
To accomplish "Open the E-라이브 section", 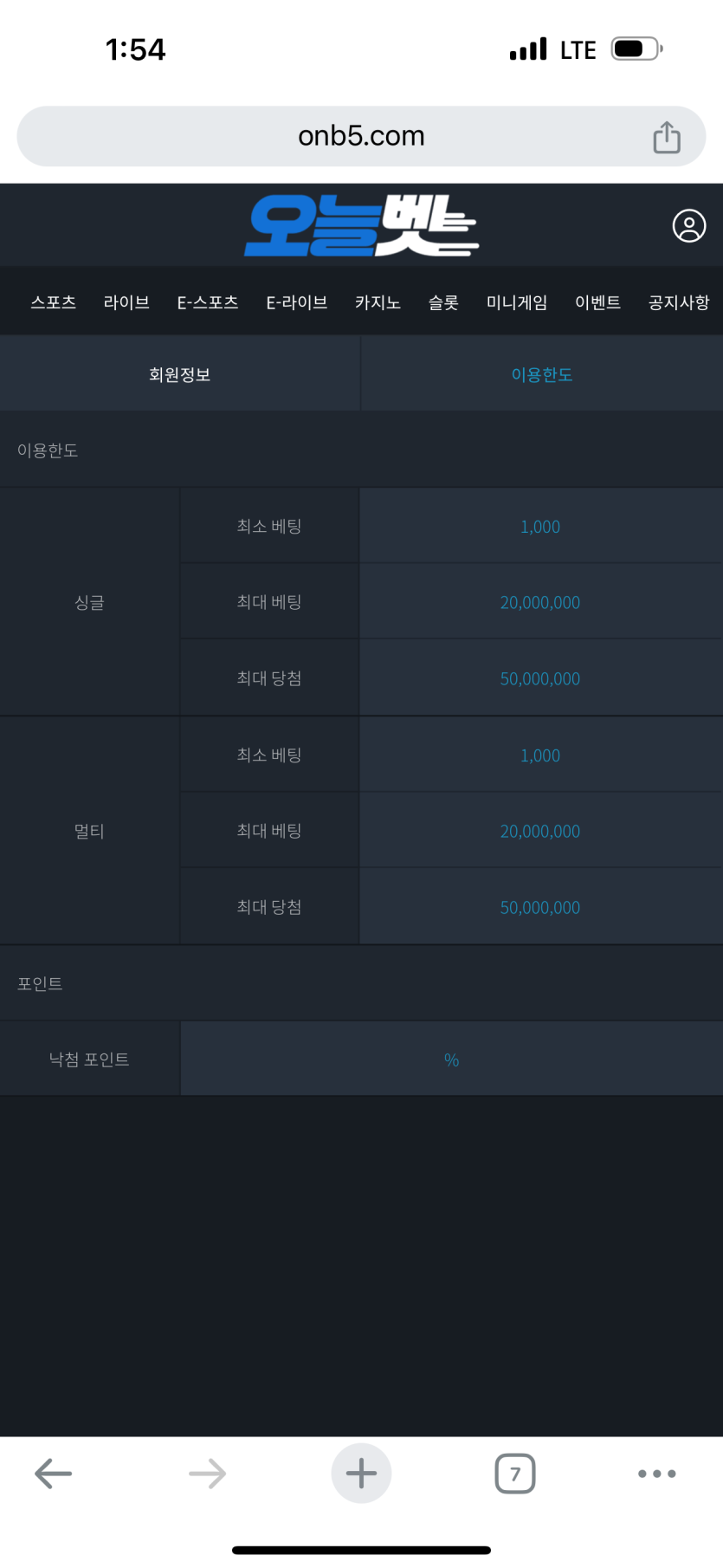I will [297, 302].
